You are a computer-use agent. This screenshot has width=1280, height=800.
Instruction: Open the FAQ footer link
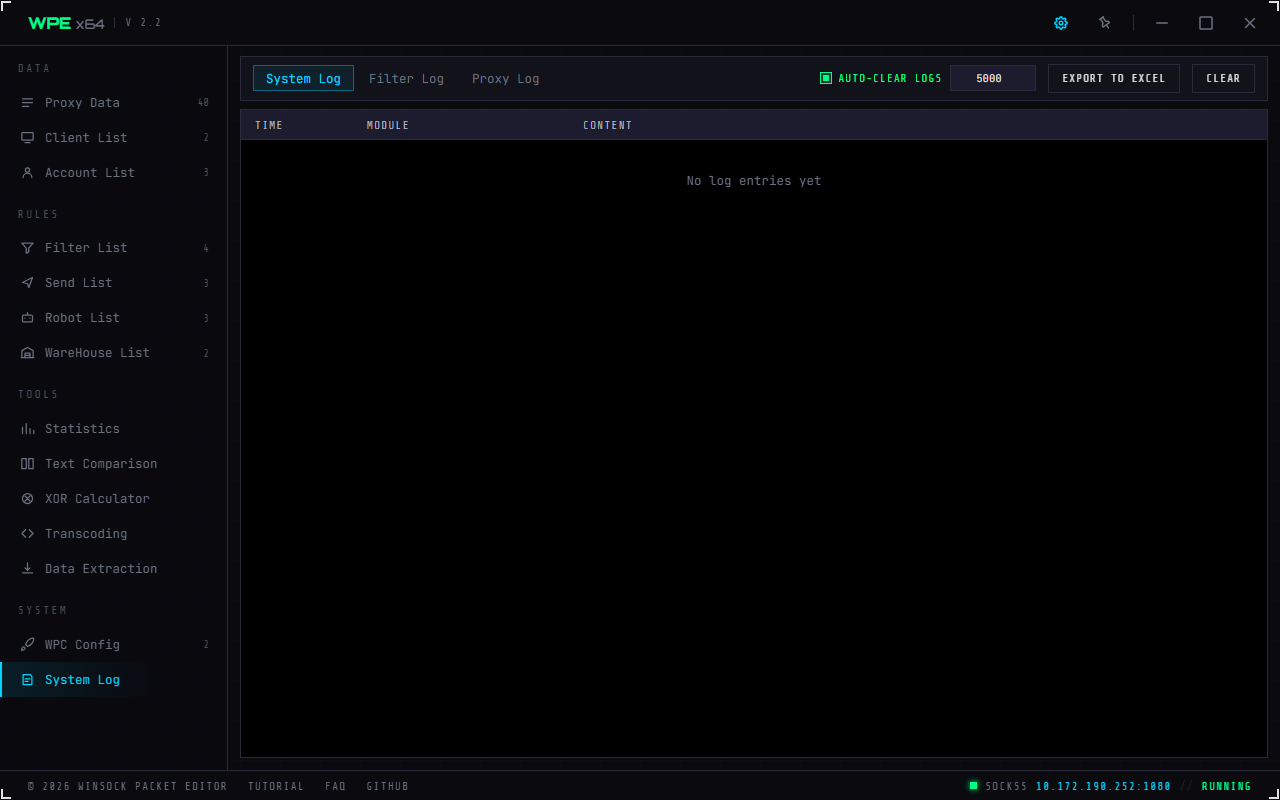(335, 786)
